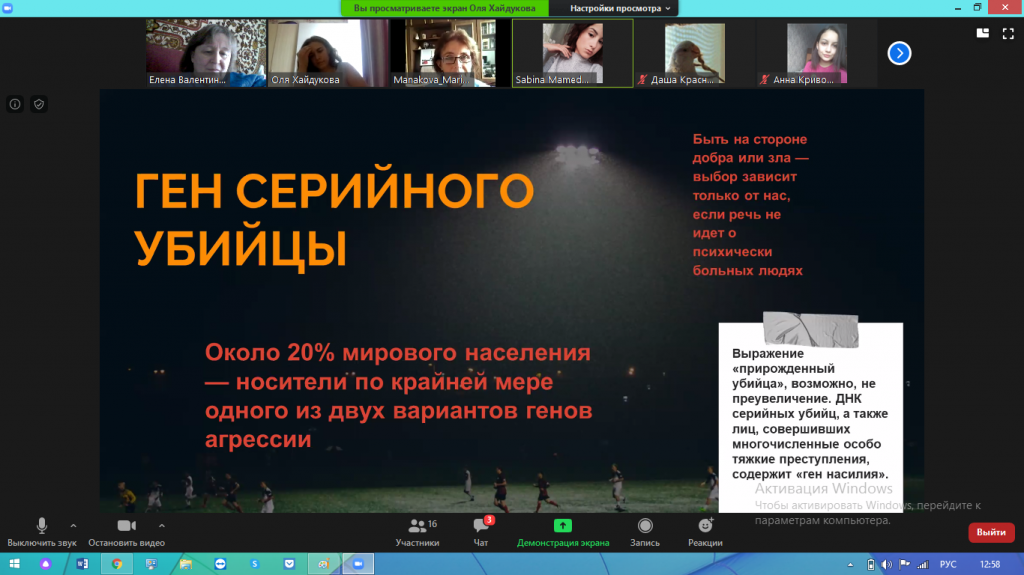The width and height of the screenshot is (1024, 575).
Task: Click the meeting information icon
Action: tap(16, 104)
